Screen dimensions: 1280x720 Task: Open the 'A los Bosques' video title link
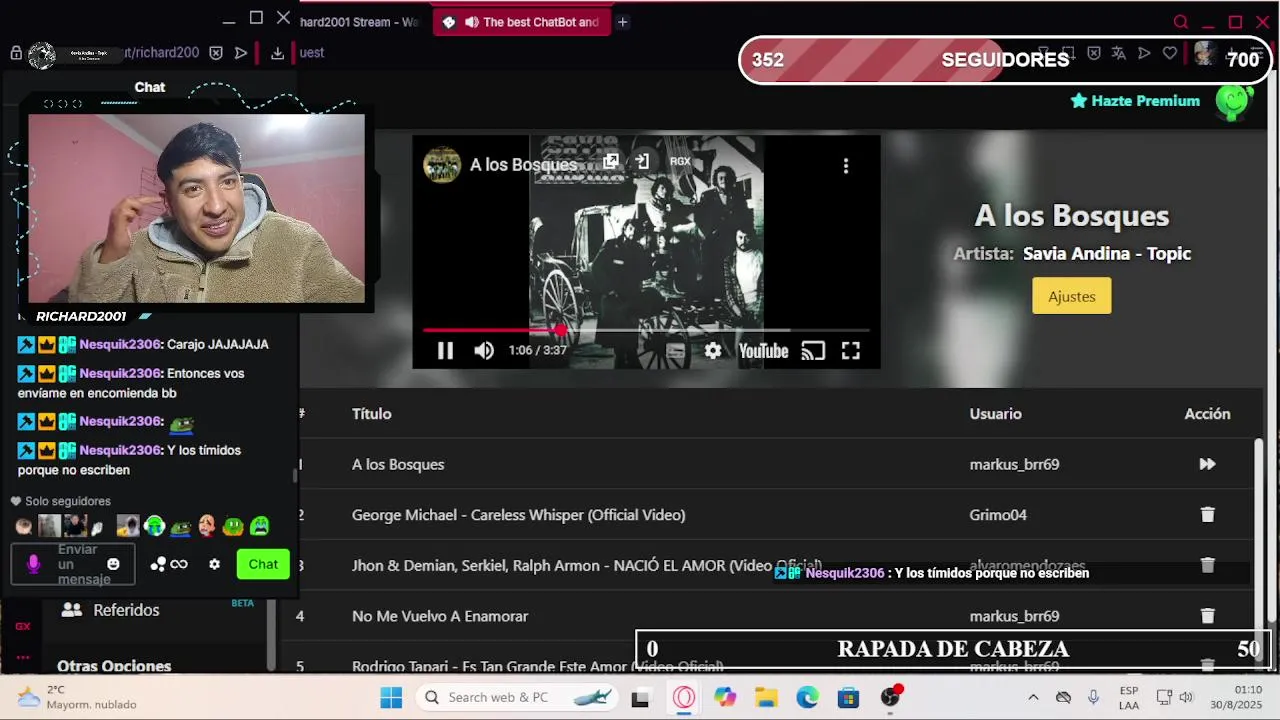(x=523, y=165)
